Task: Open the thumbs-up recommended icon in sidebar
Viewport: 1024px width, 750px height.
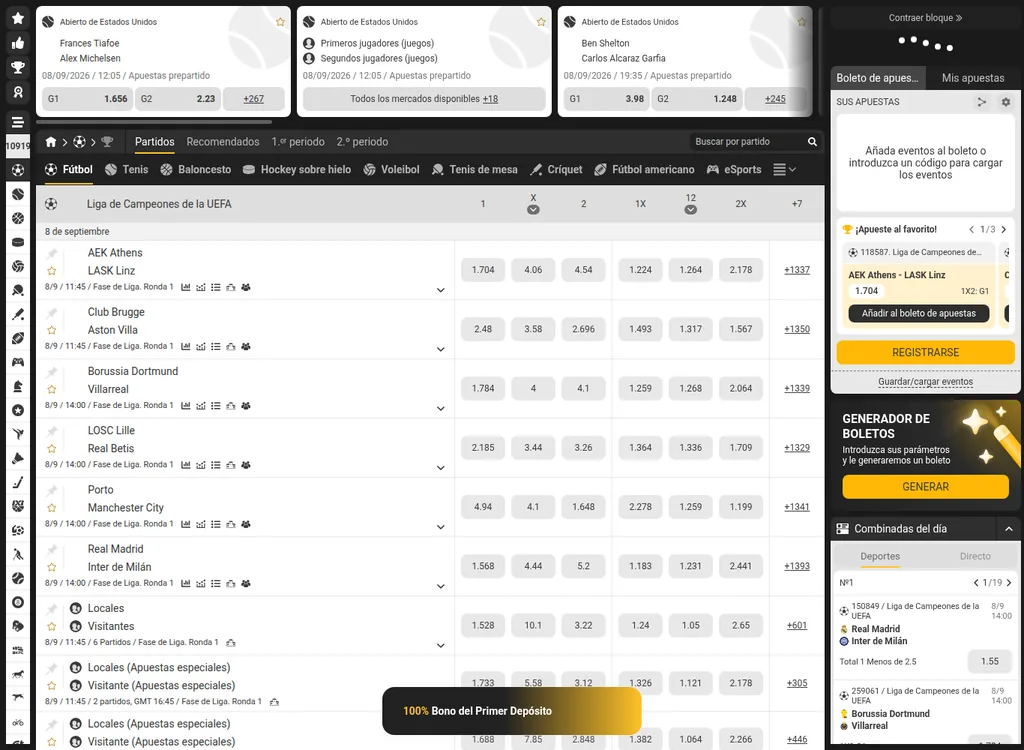Action: 18,43
